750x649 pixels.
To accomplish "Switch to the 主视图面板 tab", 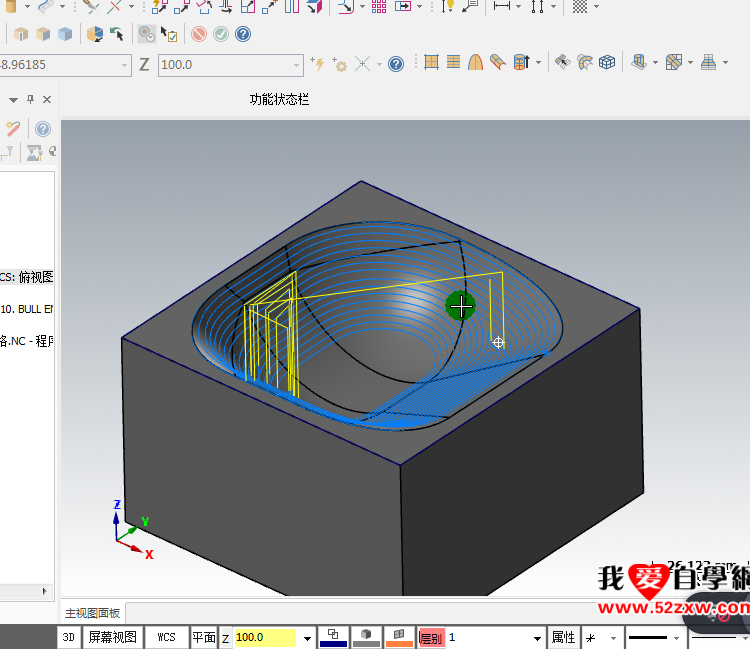I will (x=92, y=613).
